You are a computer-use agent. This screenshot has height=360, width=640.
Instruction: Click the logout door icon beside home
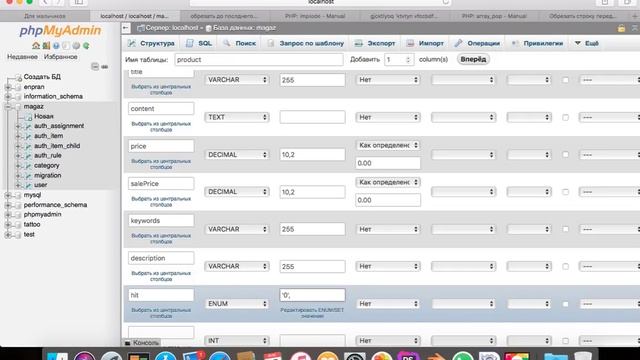click(46, 46)
